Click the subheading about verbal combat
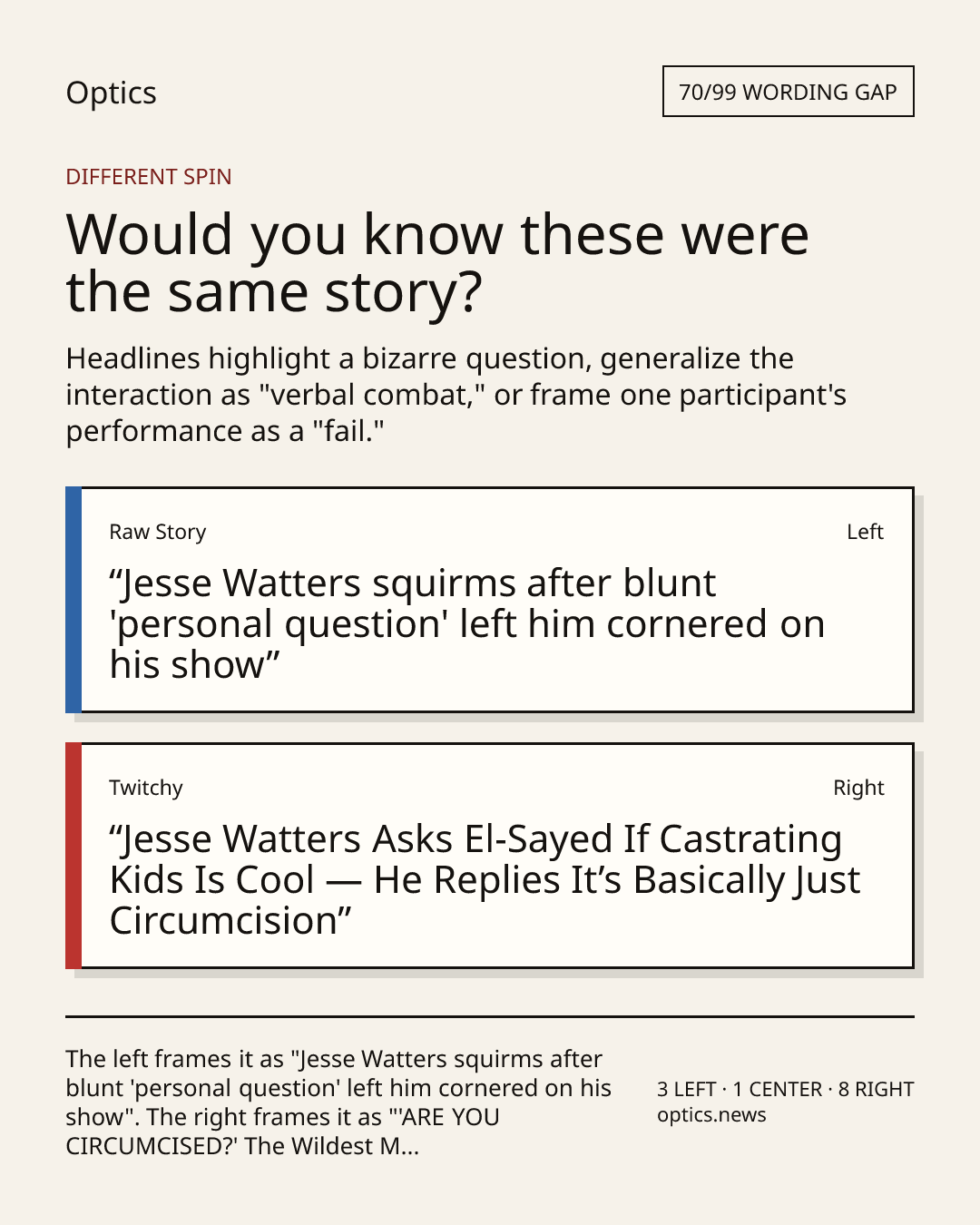980x1225 pixels. tap(456, 395)
